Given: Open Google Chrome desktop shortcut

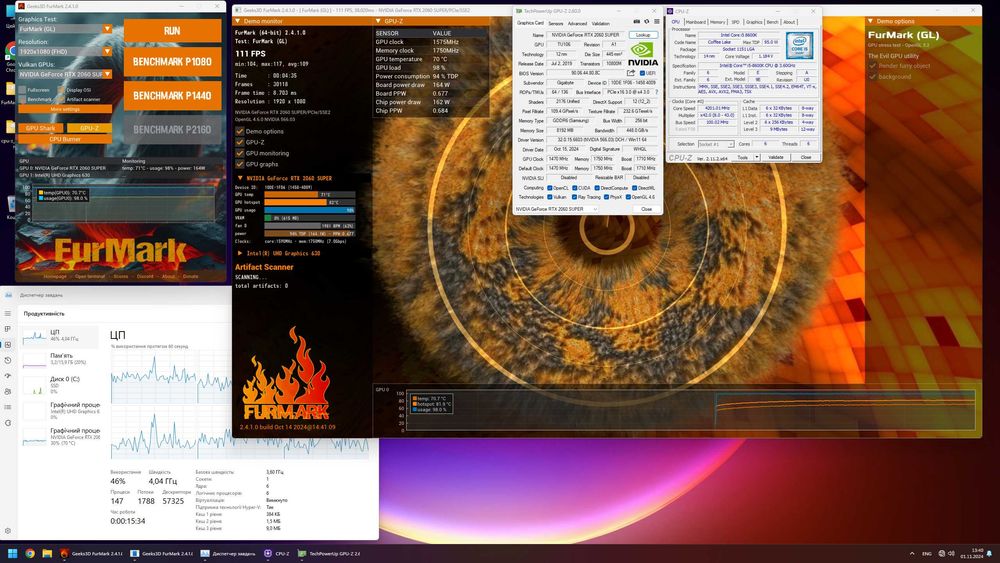Looking at the screenshot, I should point(10,54).
